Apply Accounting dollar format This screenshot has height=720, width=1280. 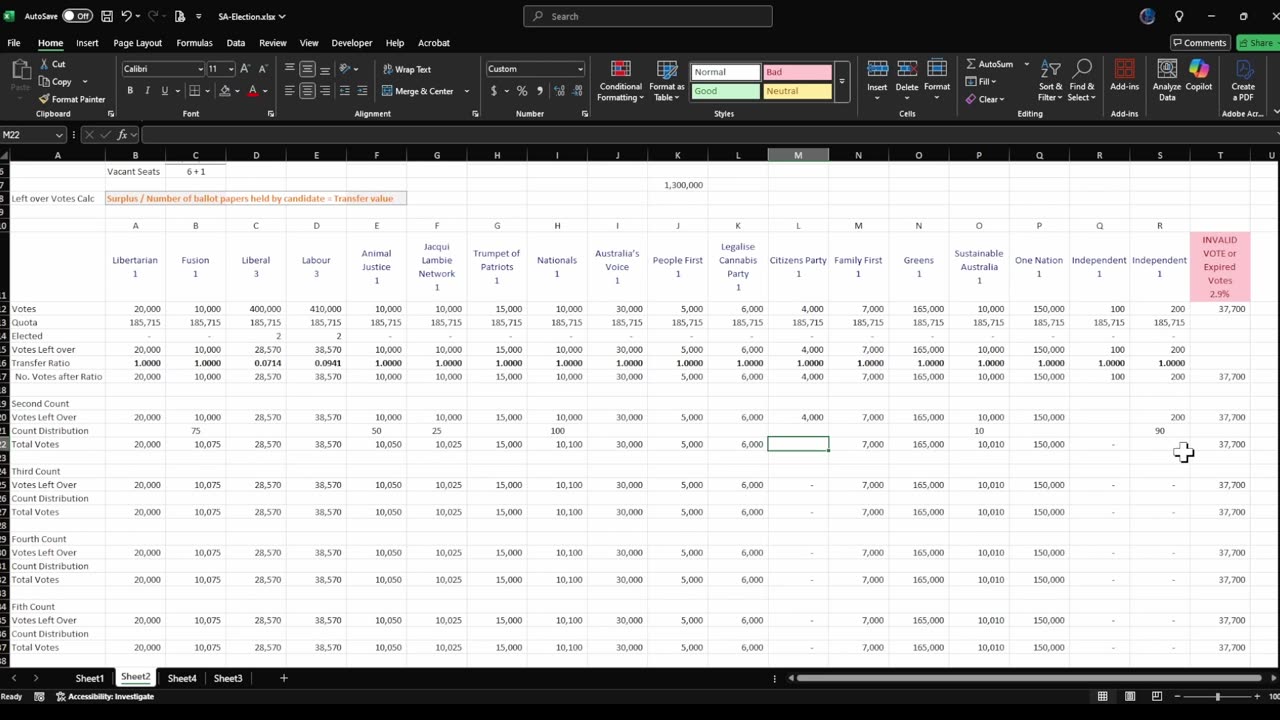pyautogui.click(x=494, y=91)
